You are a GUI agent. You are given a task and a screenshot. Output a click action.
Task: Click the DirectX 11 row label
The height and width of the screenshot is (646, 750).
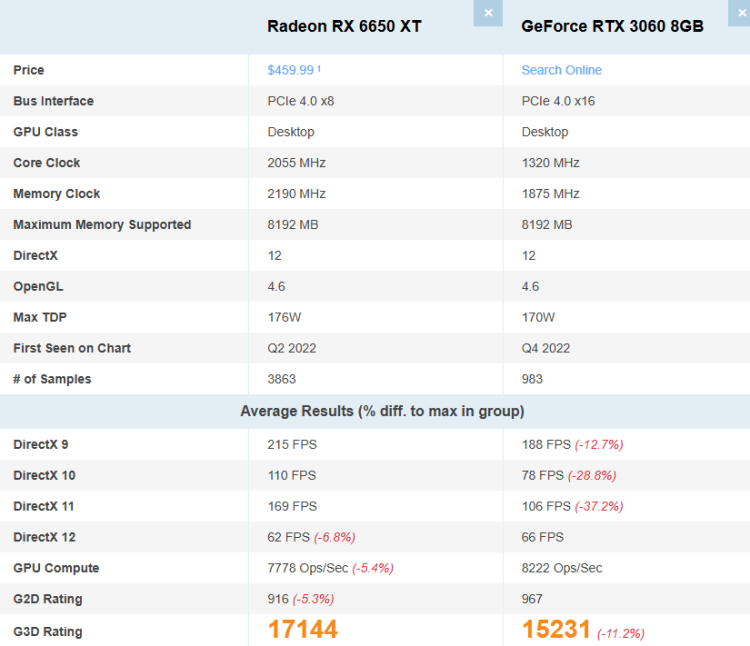(x=44, y=506)
